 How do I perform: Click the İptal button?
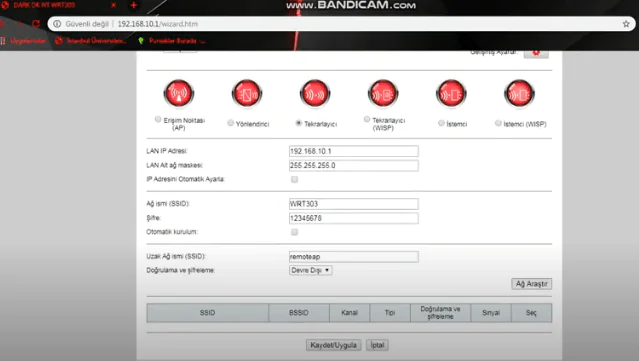(x=377, y=345)
